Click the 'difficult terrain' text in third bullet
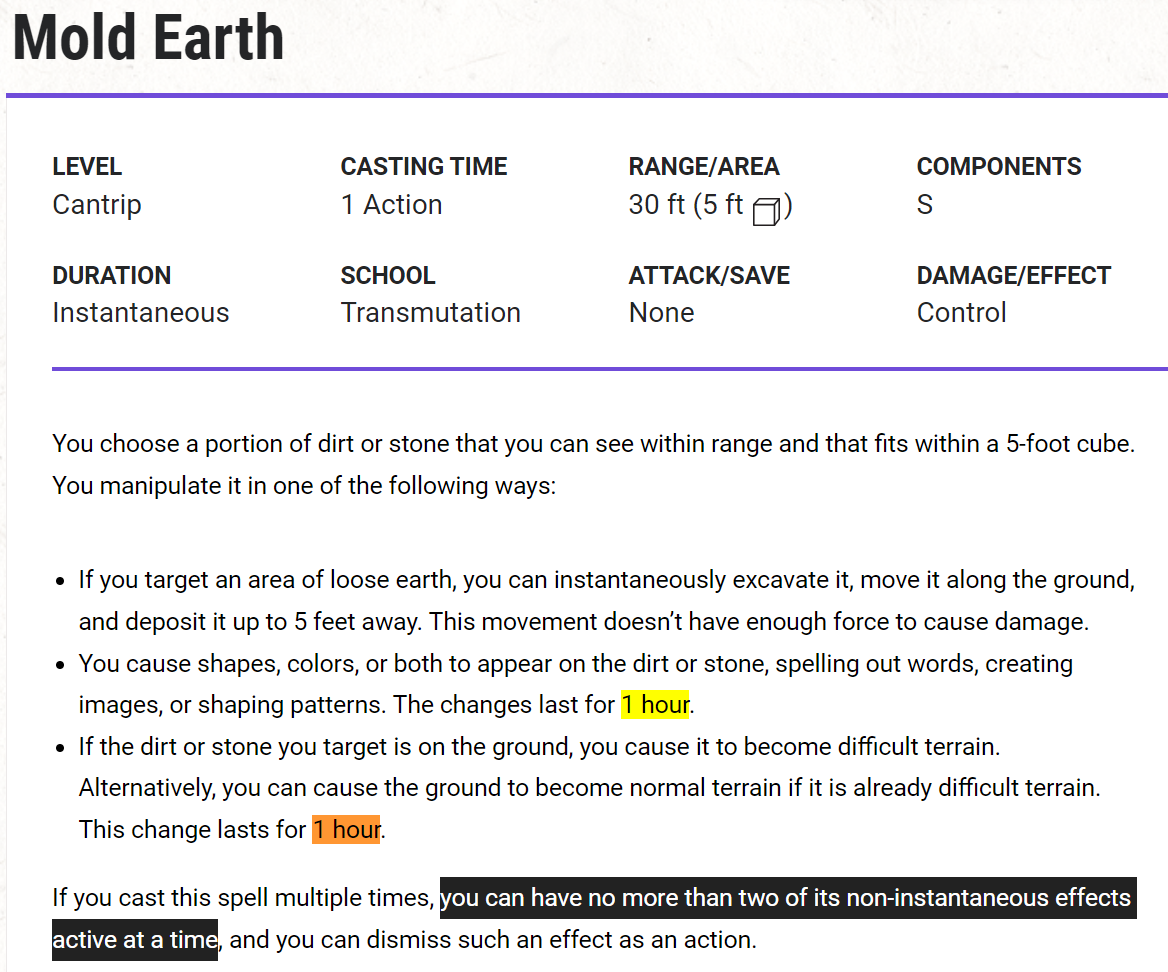Screen dimensions: 1168x972 pos(917,746)
